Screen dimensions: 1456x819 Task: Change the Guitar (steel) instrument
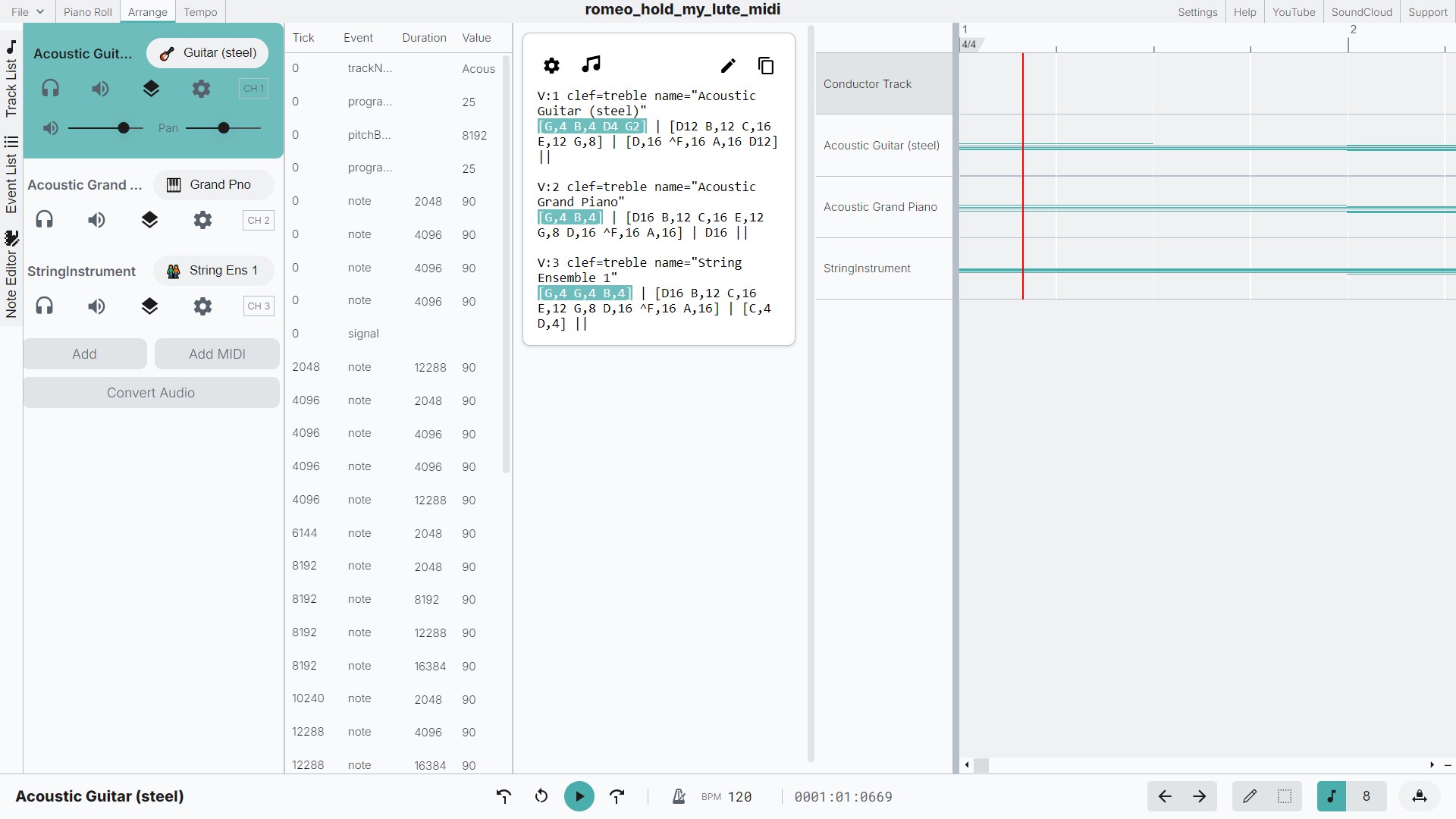(x=207, y=52)
